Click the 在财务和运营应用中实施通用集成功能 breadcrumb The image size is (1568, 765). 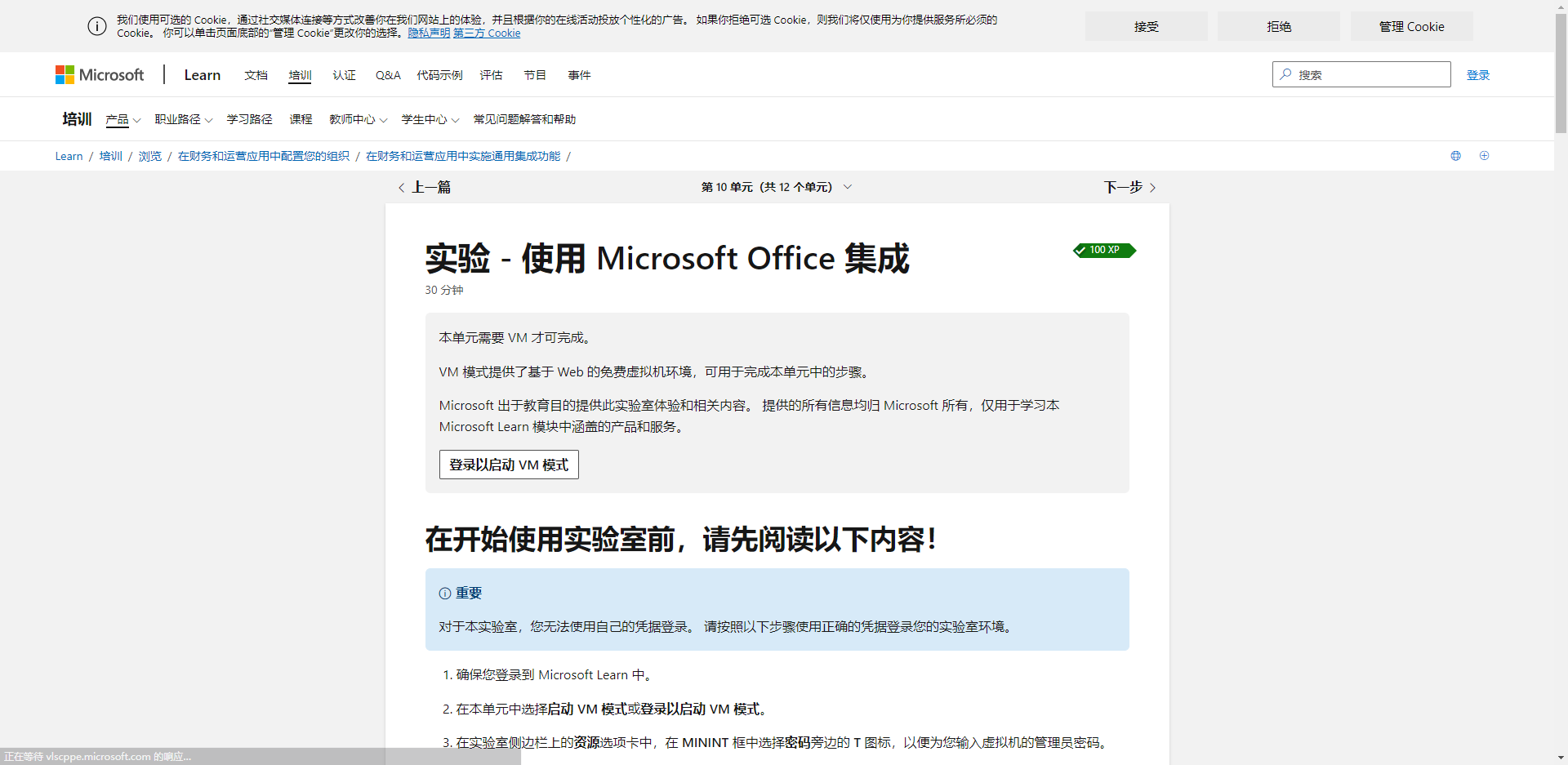463,156
